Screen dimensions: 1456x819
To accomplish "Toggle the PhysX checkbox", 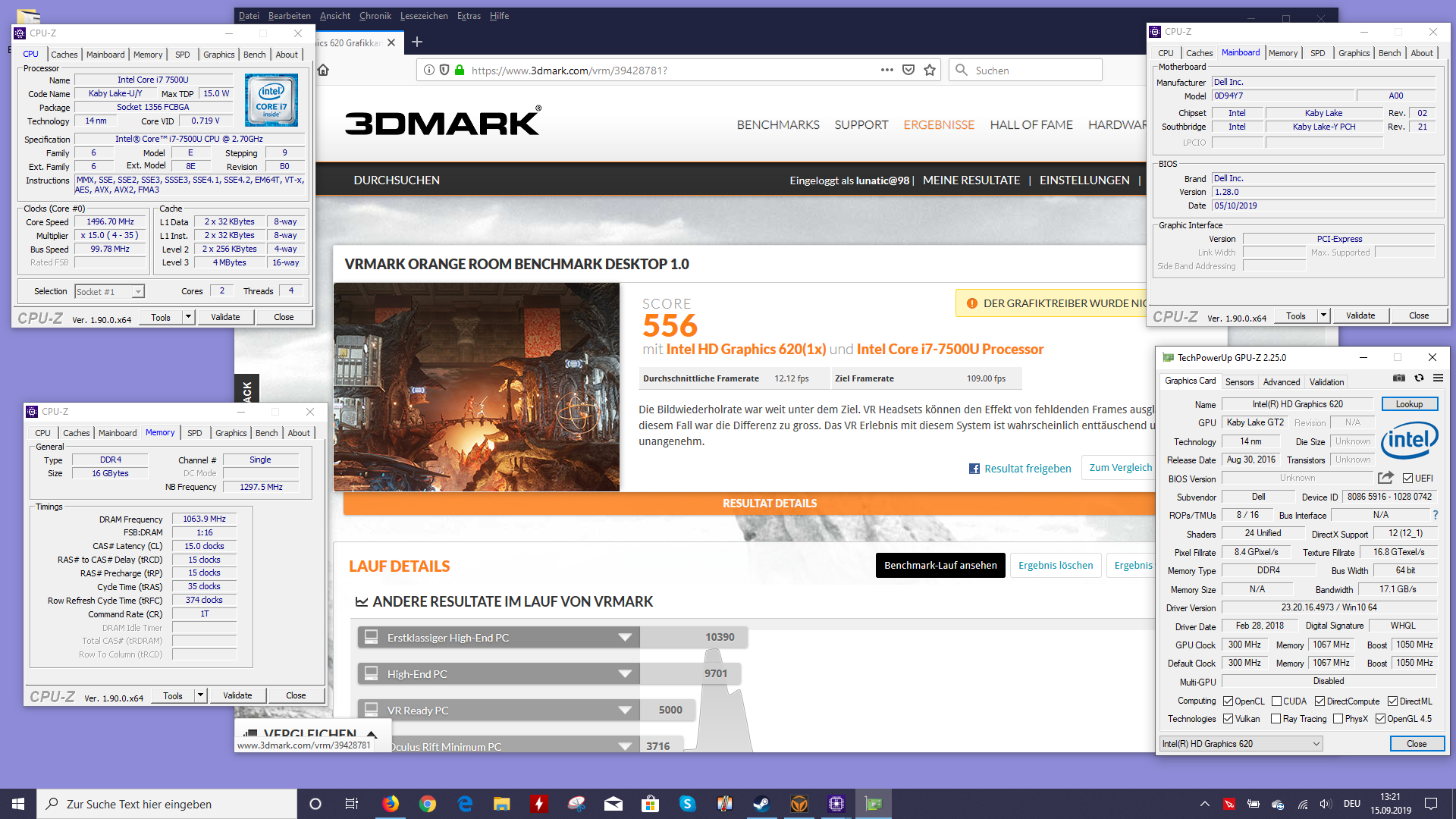I will tap(1338, 719).
